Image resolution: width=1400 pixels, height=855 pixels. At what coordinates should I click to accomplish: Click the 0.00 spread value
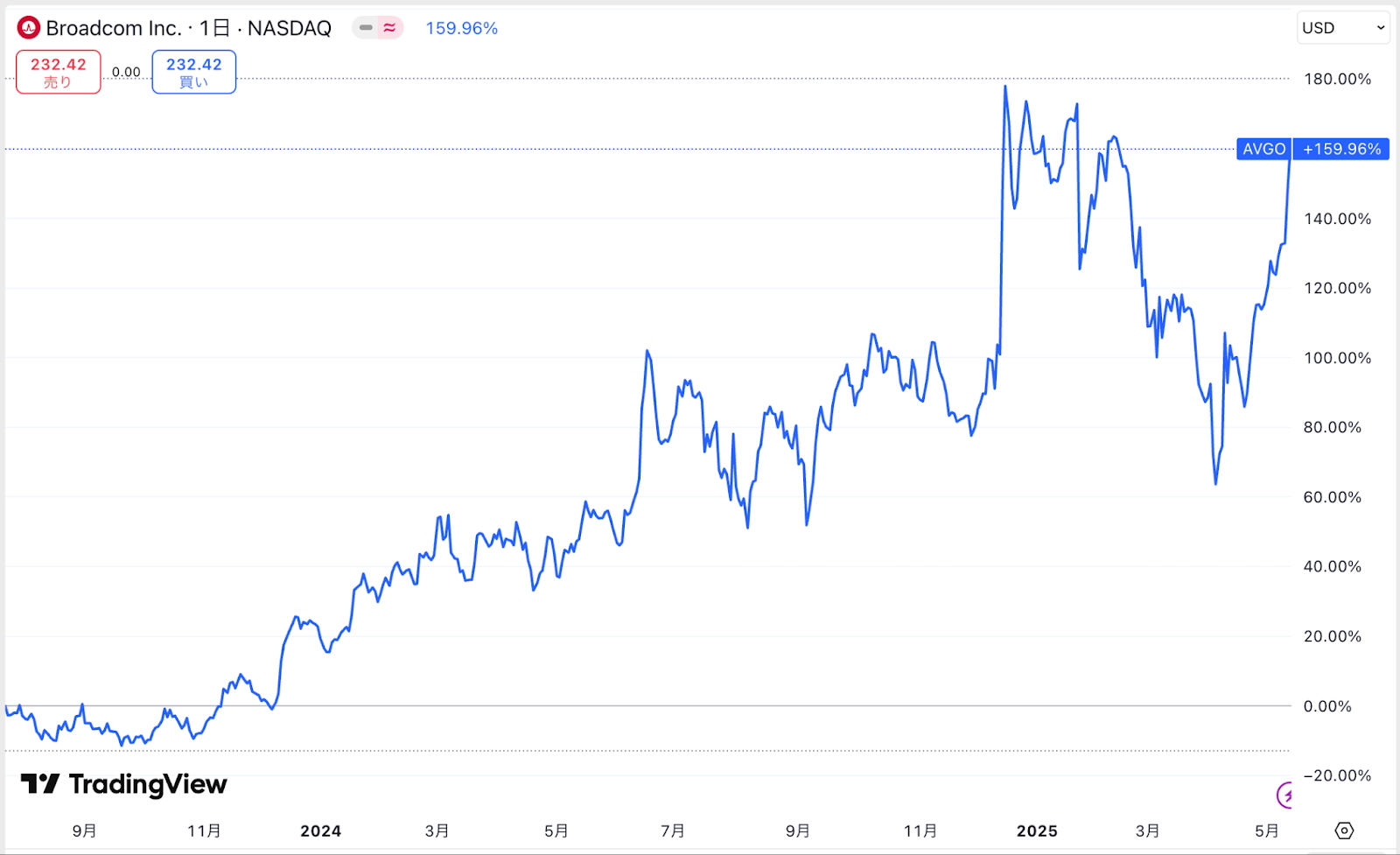[x=126, y=73]
